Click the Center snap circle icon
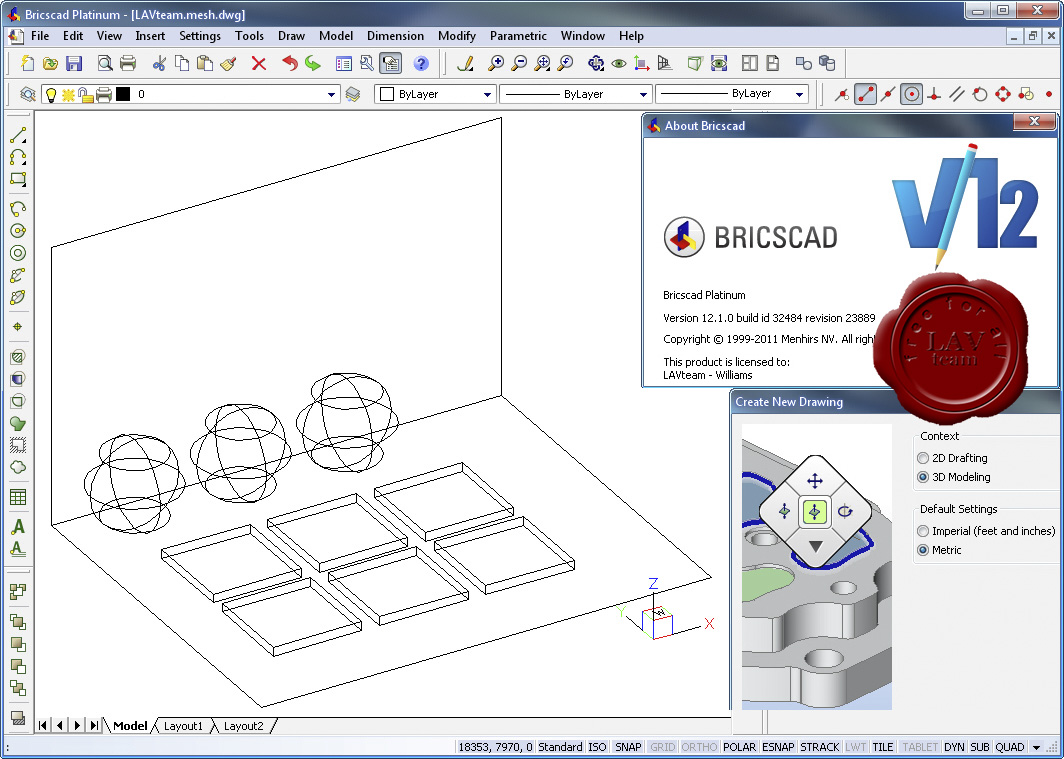This screenshot has height=759, width=1064. [x=911, y=94]
